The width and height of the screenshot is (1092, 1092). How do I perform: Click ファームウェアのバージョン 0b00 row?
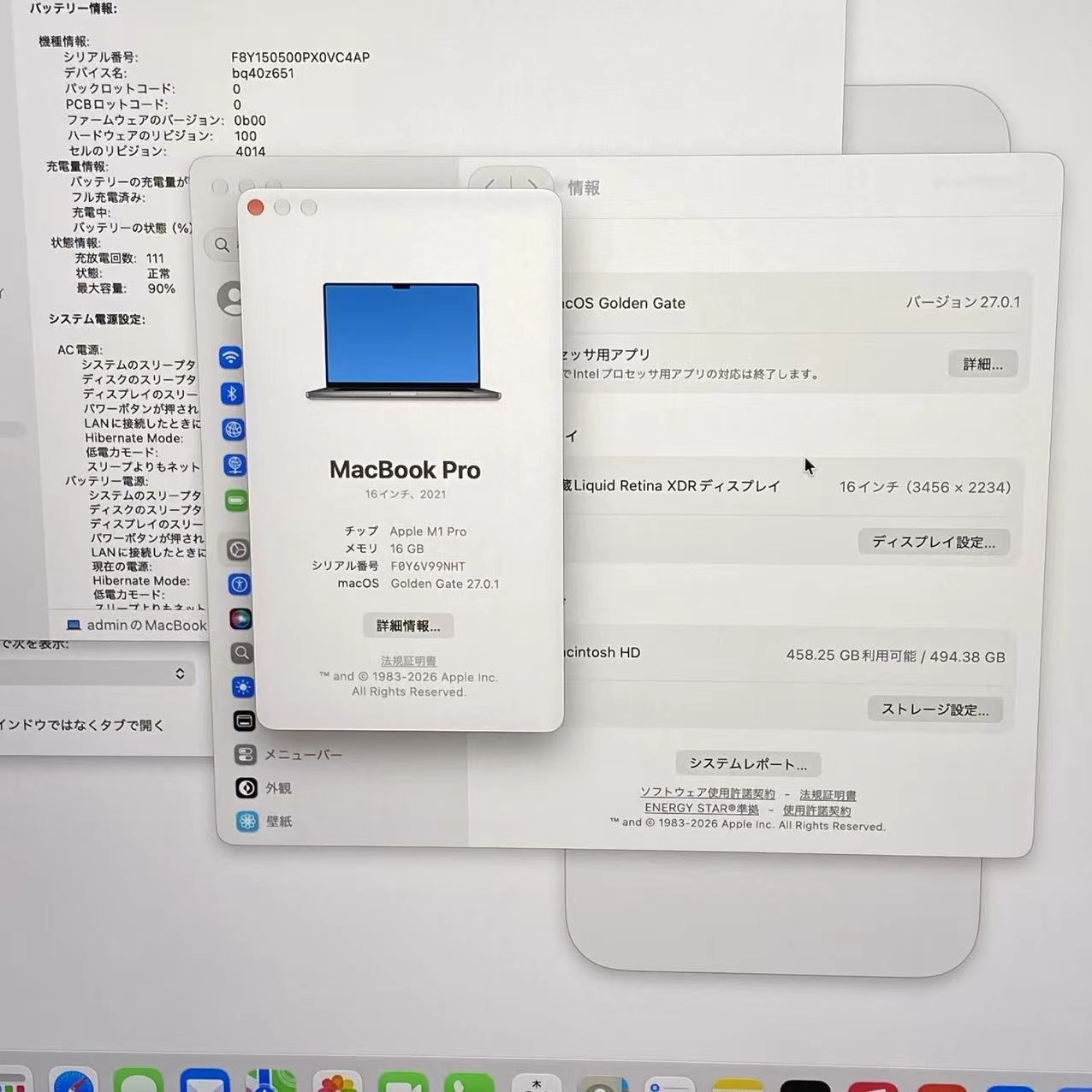(166, 121)
